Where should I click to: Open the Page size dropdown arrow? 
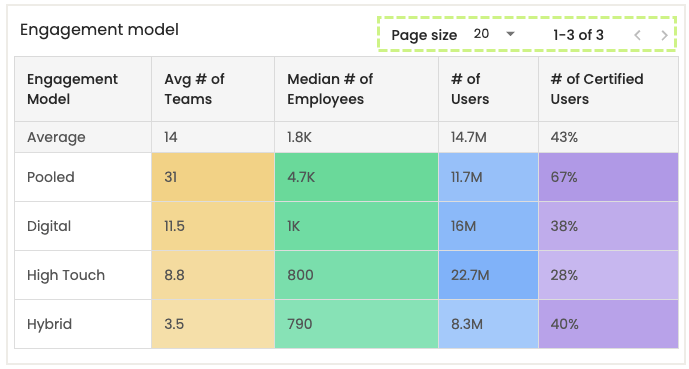pyautogui.click(x=510, y=34)
